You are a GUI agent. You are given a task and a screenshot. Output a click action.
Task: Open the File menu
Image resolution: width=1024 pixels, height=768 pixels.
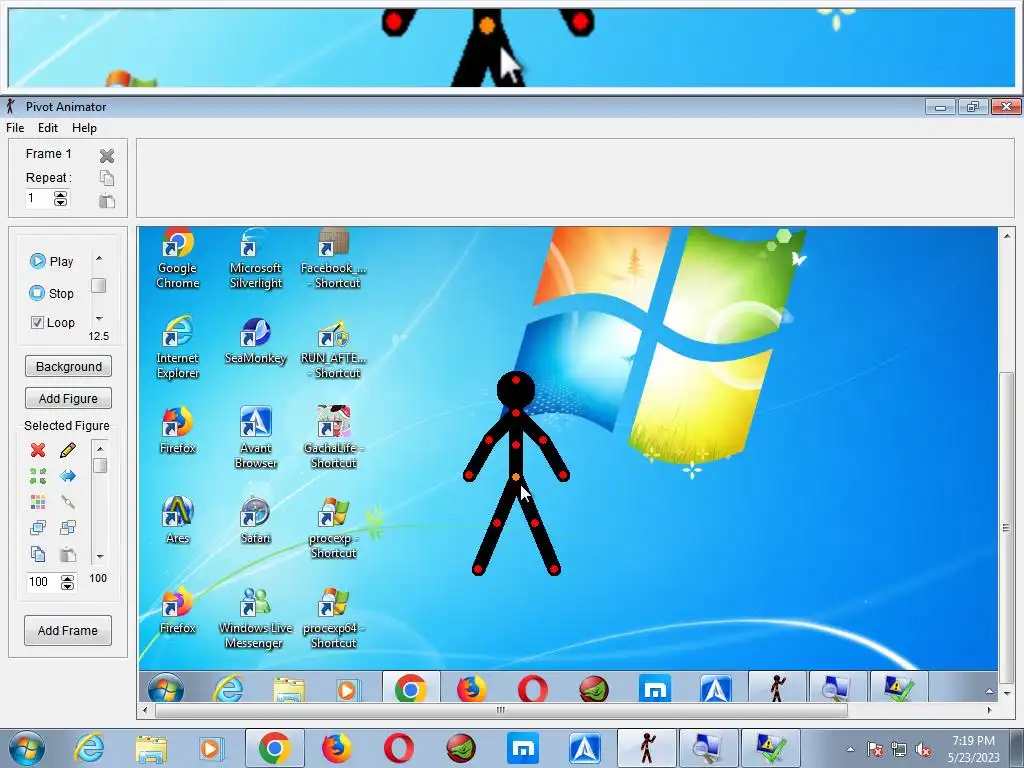(15, 128)
